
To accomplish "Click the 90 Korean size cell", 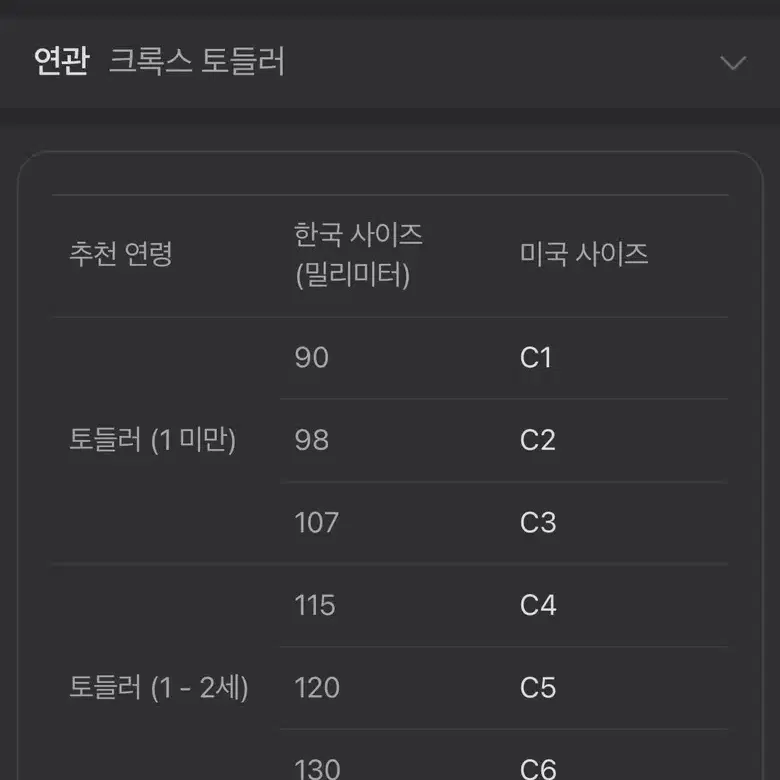I will [x=311, y=357].
